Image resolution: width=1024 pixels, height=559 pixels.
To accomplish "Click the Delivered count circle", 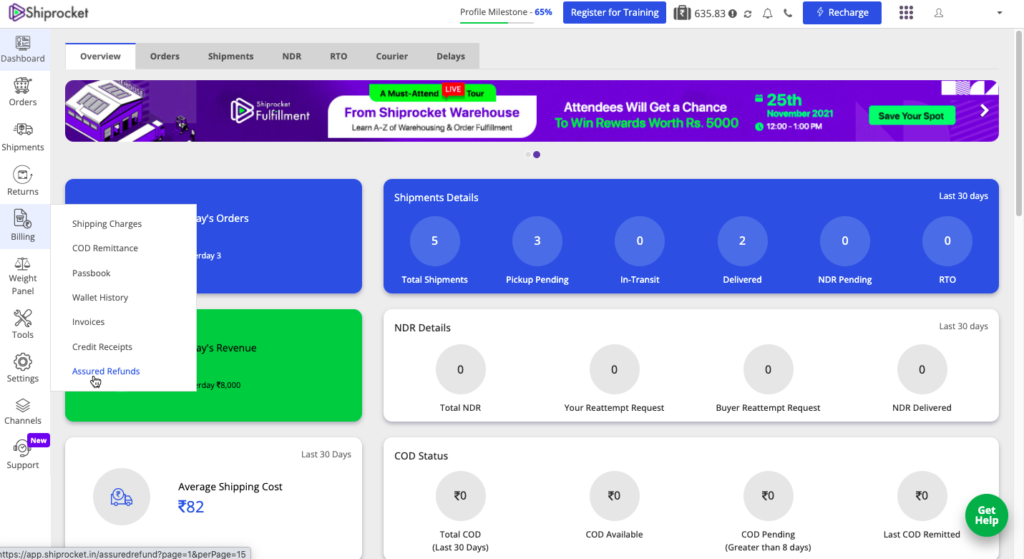I will pos(743,241).
